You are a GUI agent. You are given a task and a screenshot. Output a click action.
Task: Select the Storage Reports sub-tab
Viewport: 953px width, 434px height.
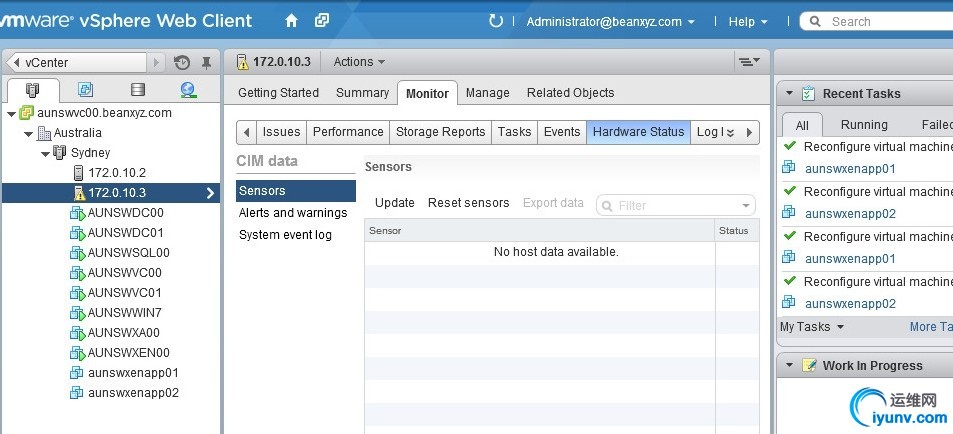[440, 132]
